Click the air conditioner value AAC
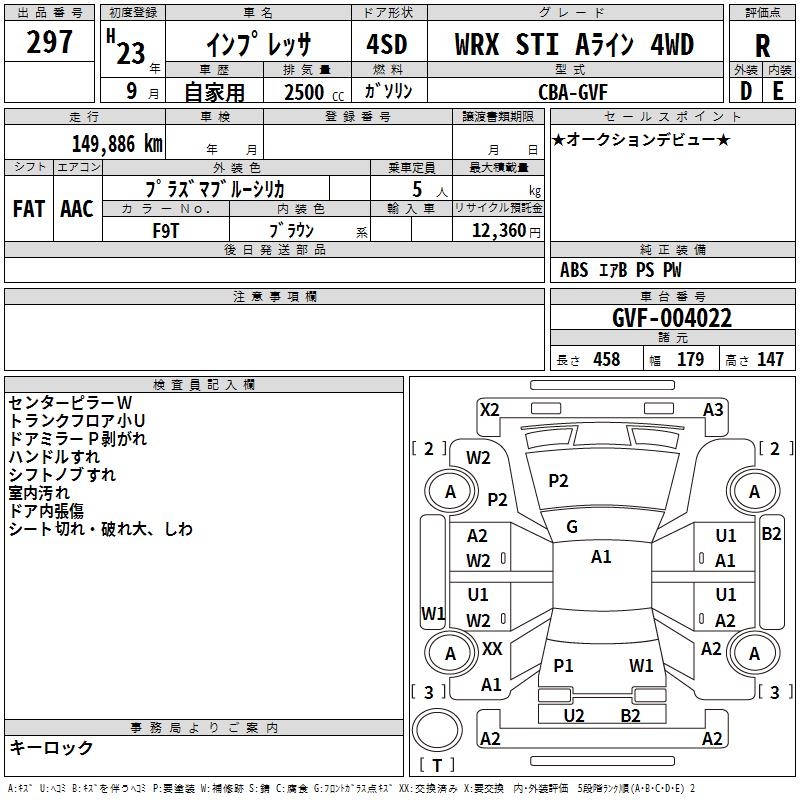This screenshot has width=800, height=800. (x=77, y=209)
